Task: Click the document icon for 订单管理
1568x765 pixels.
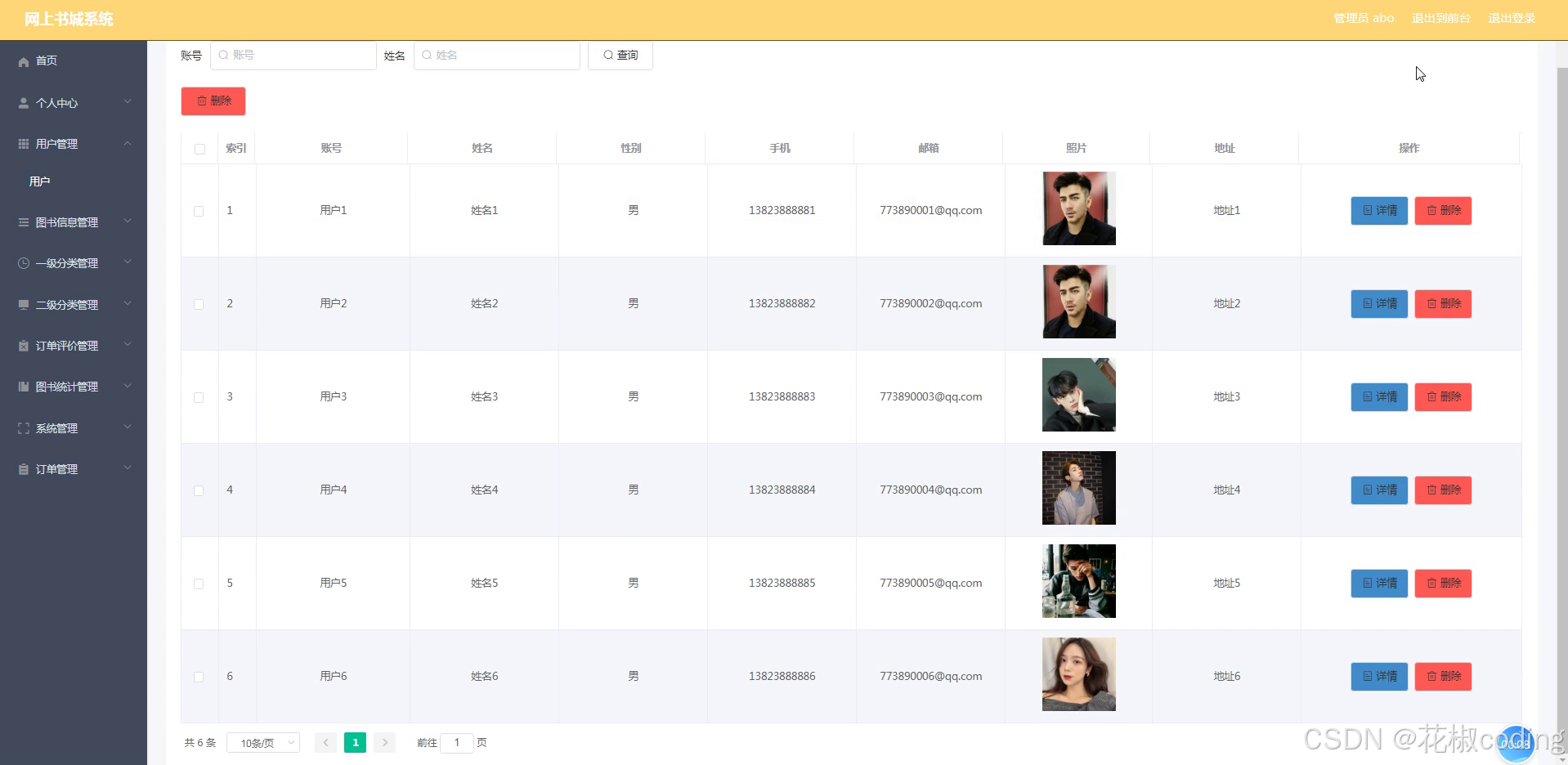Action: point(24,469)
